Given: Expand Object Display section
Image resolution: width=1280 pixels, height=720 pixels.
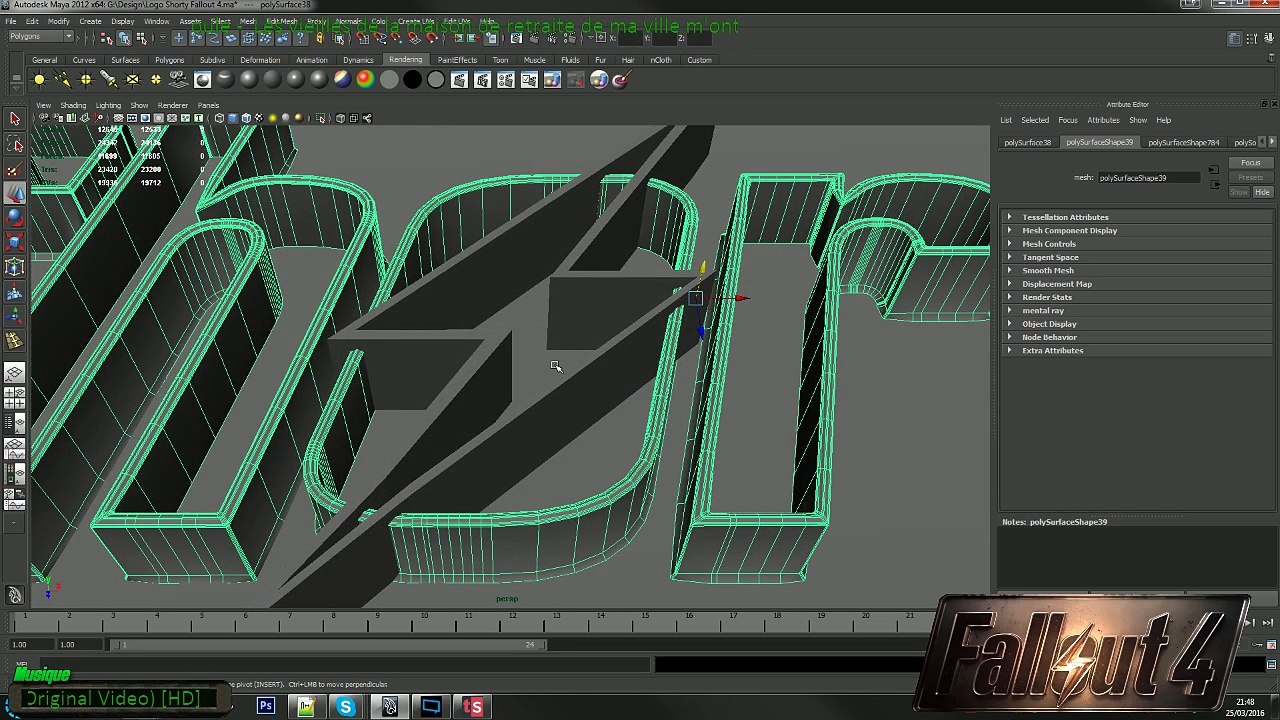Looking at the screenshot, I should click(1136, 324).
